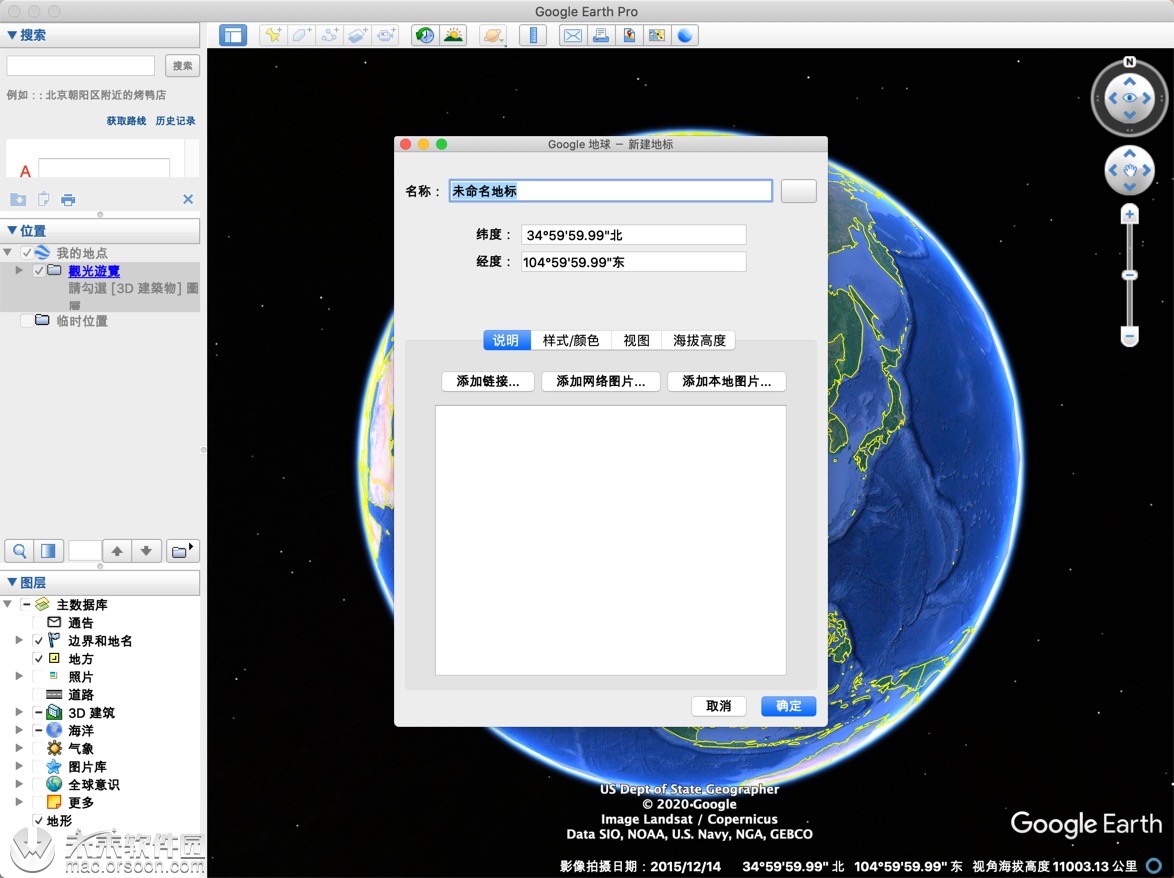Uncheck 地方 layer
The image size is (1174, 878).
[39, 659]
